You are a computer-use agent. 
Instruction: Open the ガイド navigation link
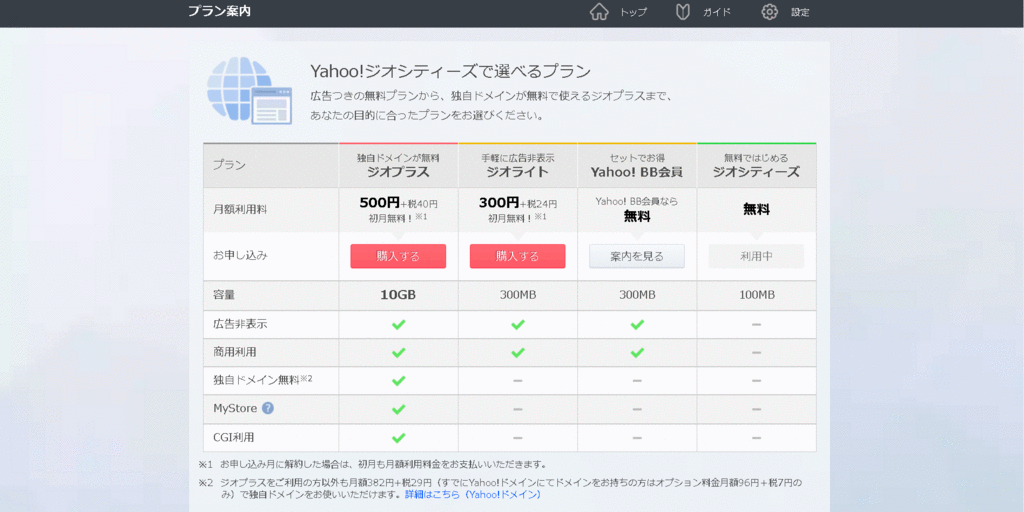tap(716, 12)
